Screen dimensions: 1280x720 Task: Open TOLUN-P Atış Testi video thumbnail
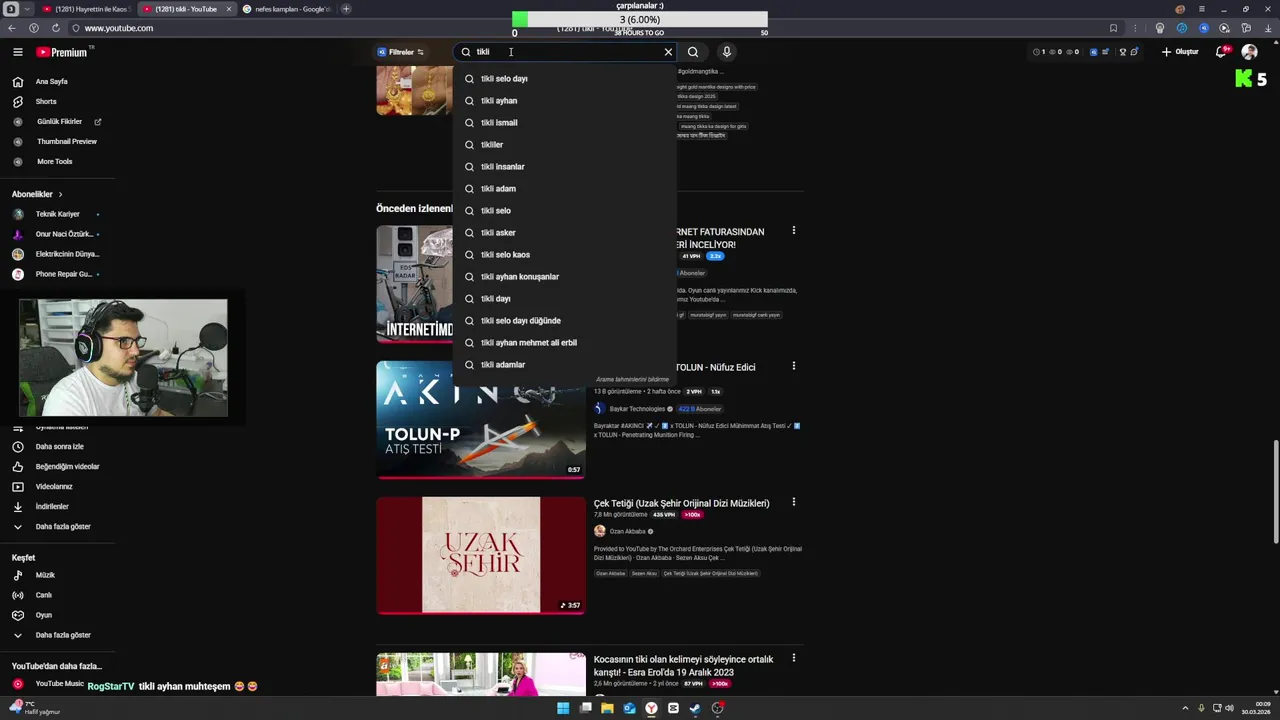click(x=481, y=420)
